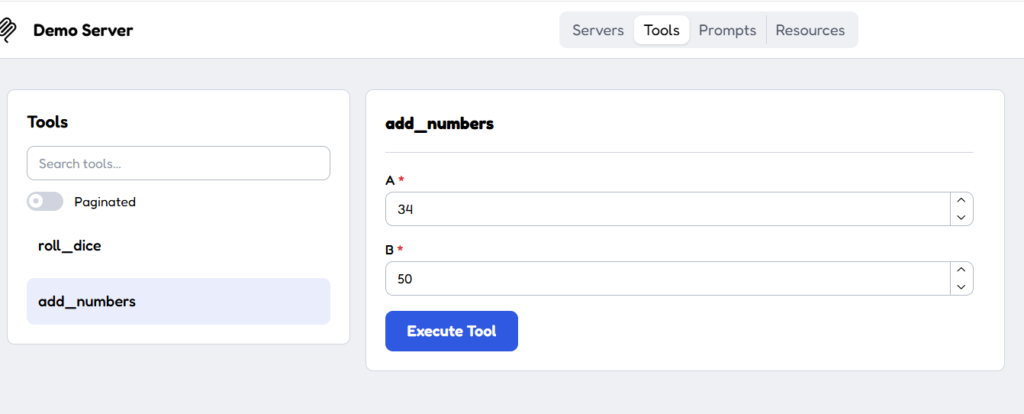Click into the B field containing 50
The width and height of the screenshot is (1024, 414).
[x=667, y=279]
